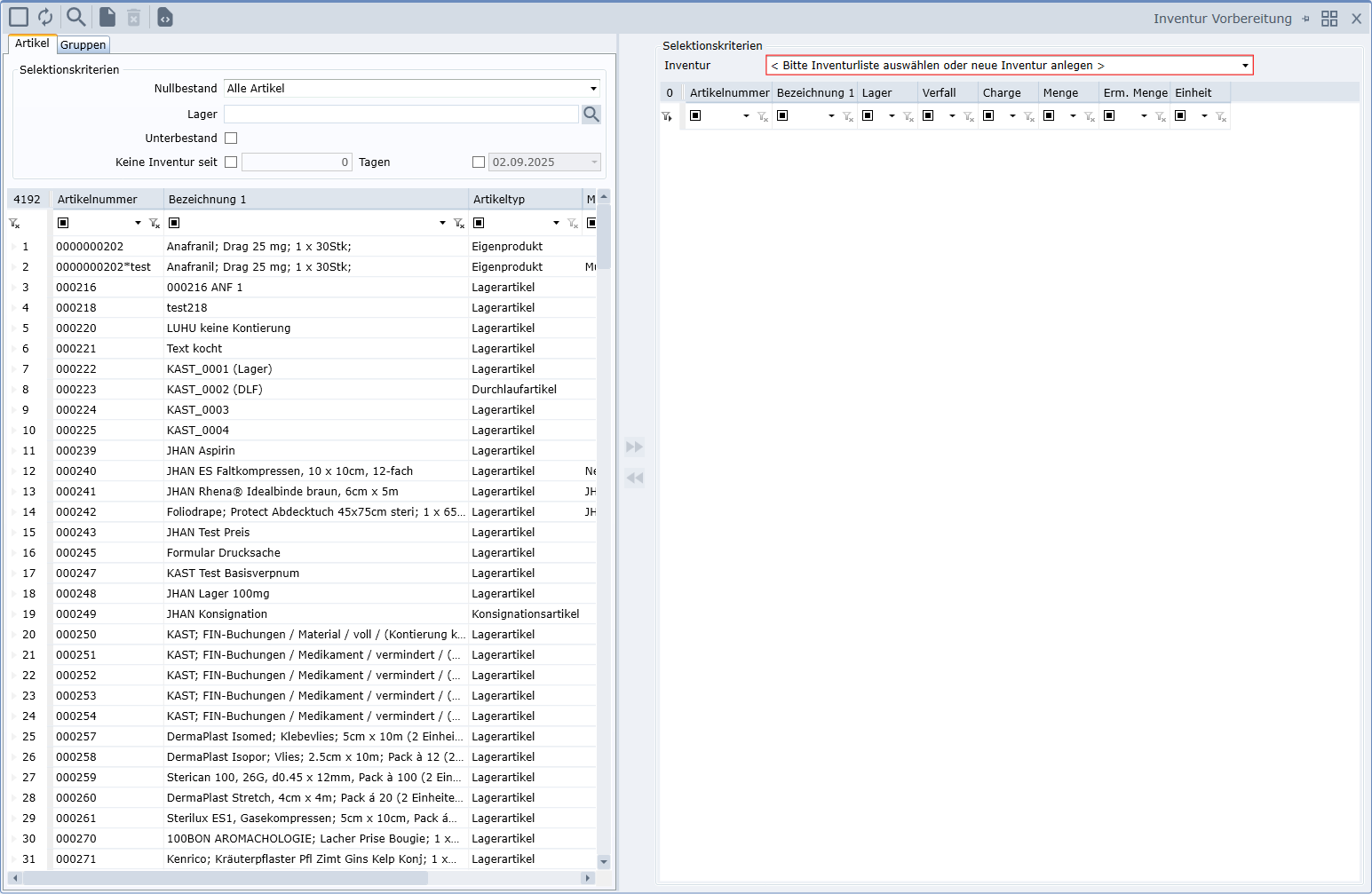Viewport: 1372px width, 894px height.
Task: Select the row for JHAN Aspirin
Action: pyautogui.click(x=201, y=451)
